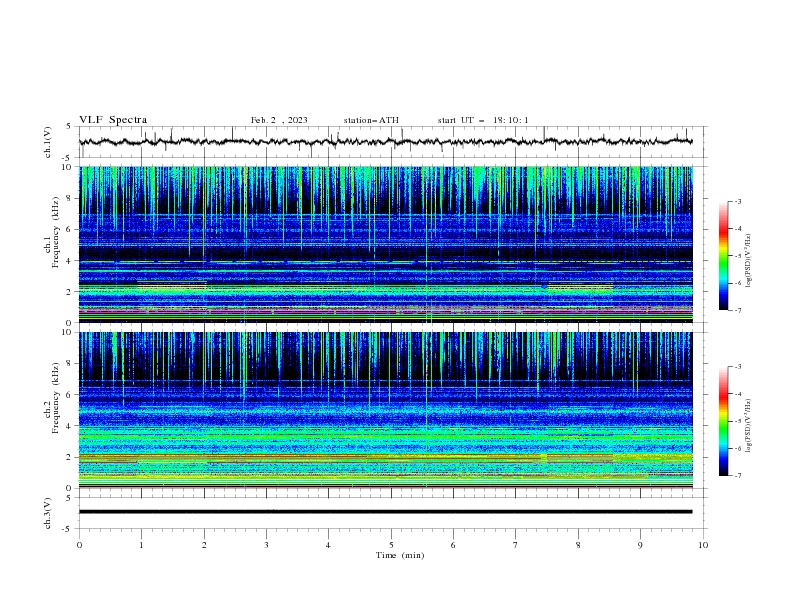Screen dimensions: 792x612
Task: Click the '8' kHz tick of ch.1 spectrogram
Action: point(69,198)
